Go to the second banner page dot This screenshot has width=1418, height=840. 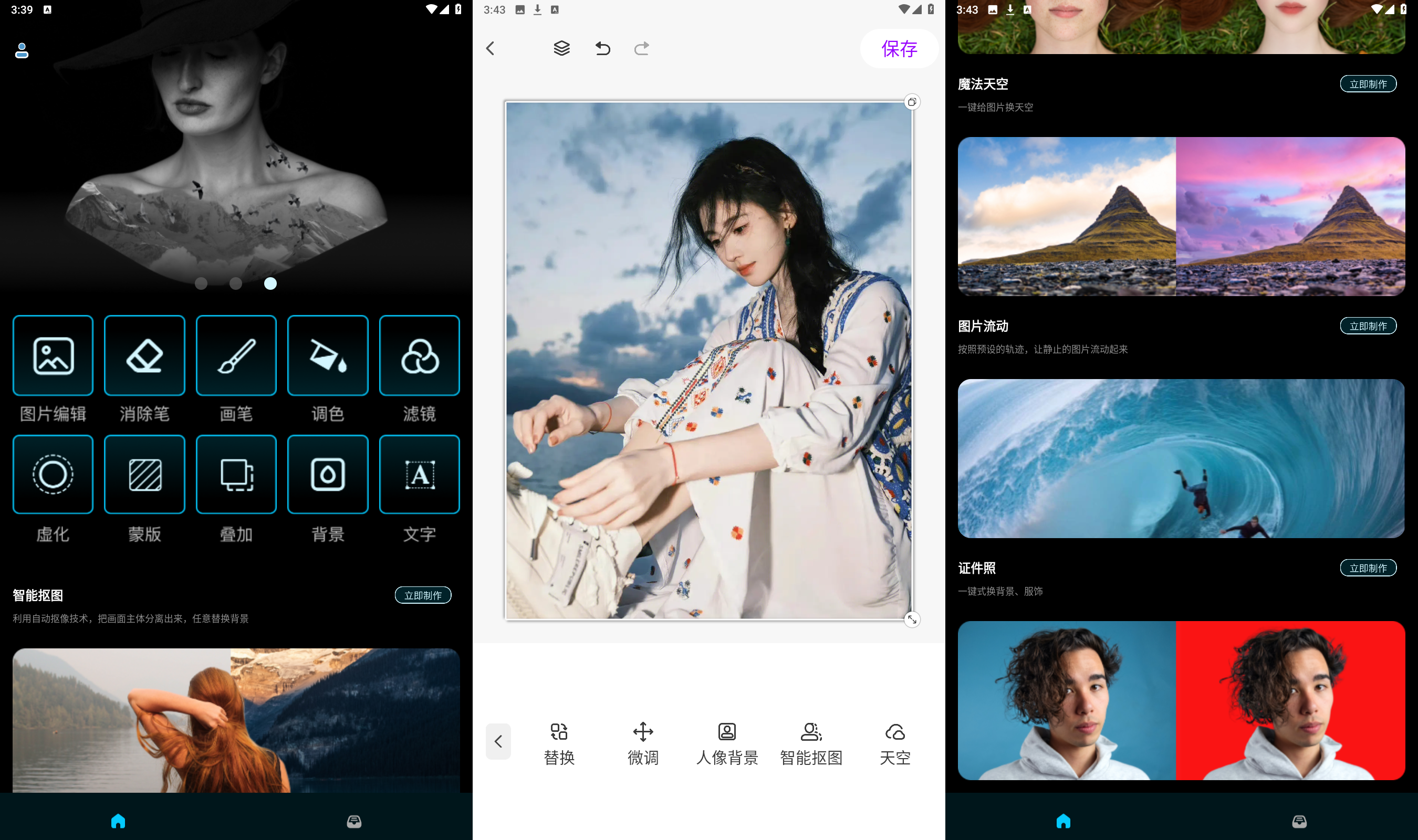236,283
